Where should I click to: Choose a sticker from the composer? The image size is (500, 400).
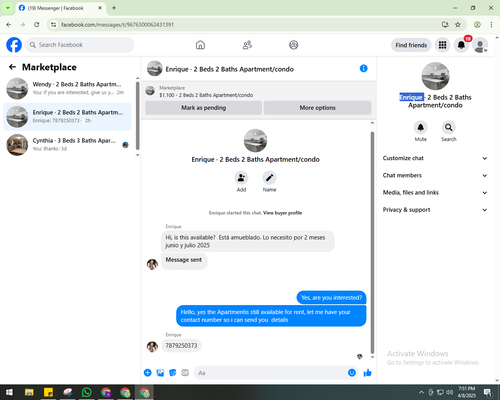[x=173, y=373]
